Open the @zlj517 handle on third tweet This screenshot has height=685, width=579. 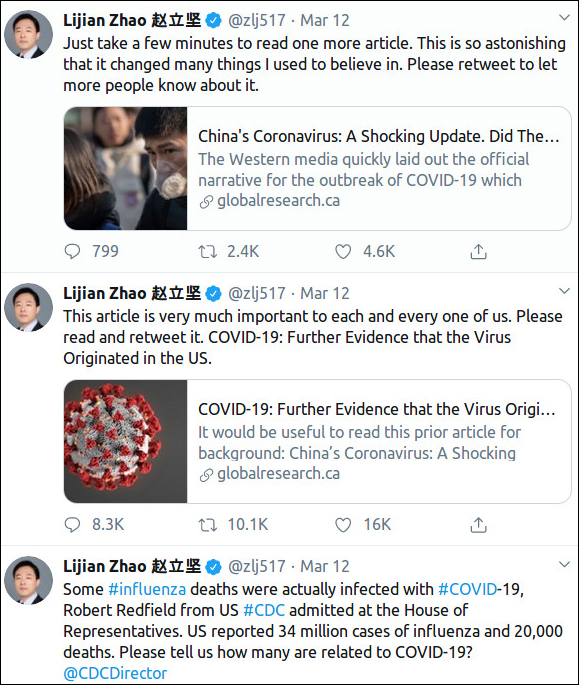257,567
